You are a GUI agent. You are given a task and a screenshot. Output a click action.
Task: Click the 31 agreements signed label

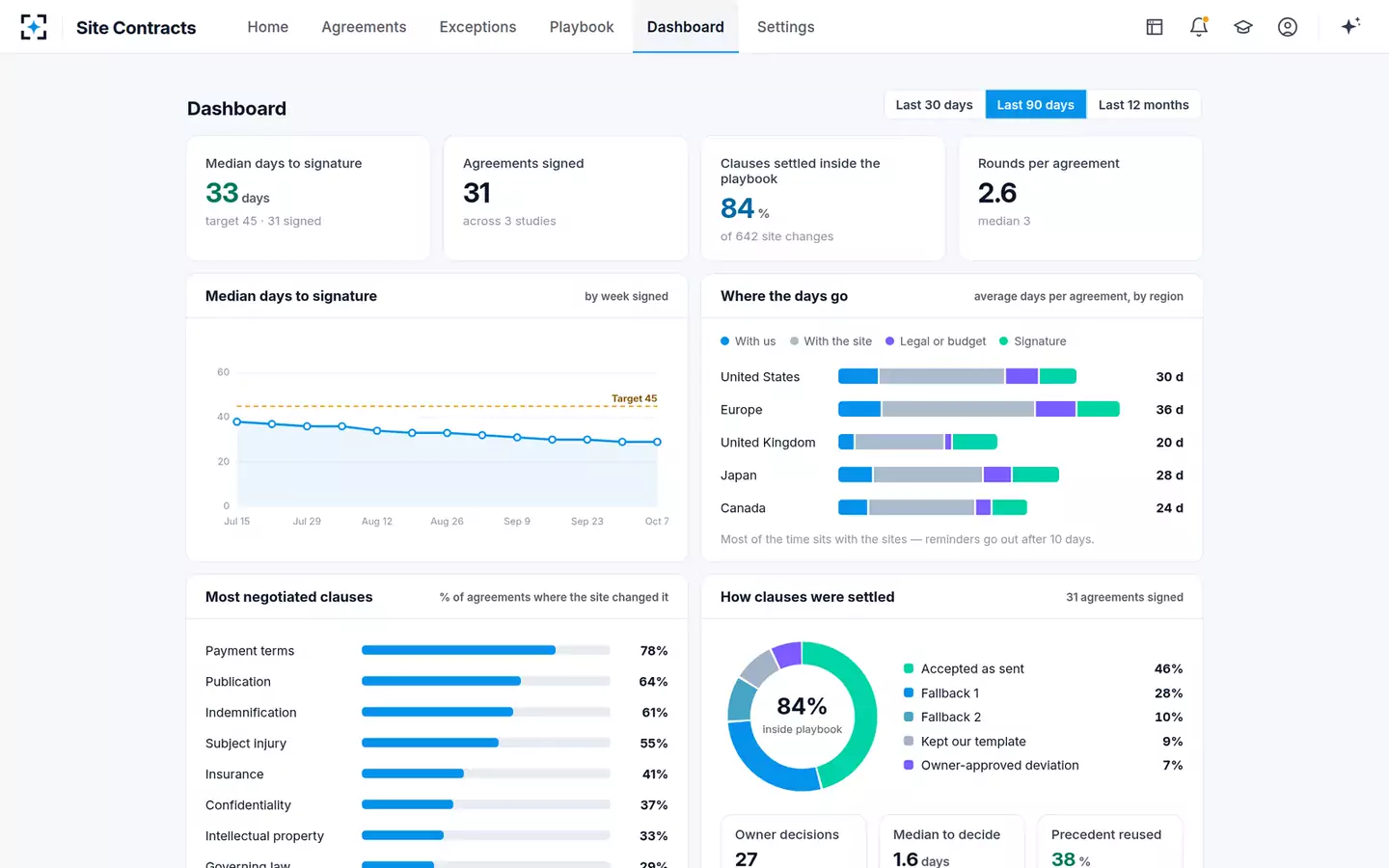pyautogui.click(x=1125, y=597)
